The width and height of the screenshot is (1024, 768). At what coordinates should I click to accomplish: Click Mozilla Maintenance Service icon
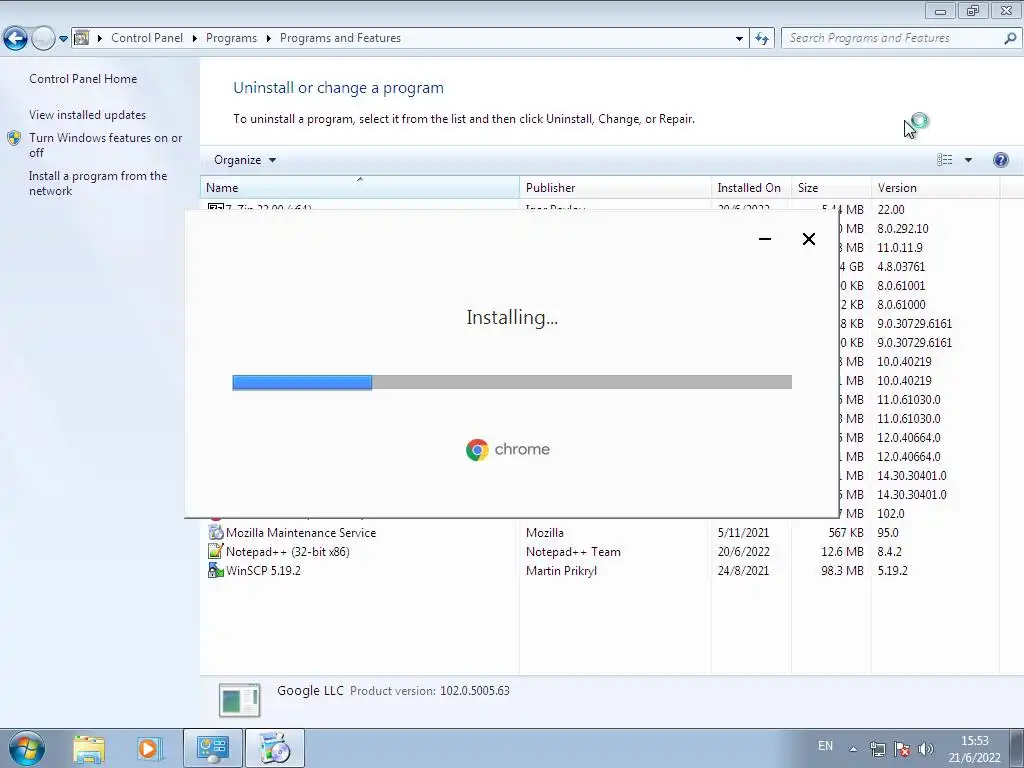216,532
